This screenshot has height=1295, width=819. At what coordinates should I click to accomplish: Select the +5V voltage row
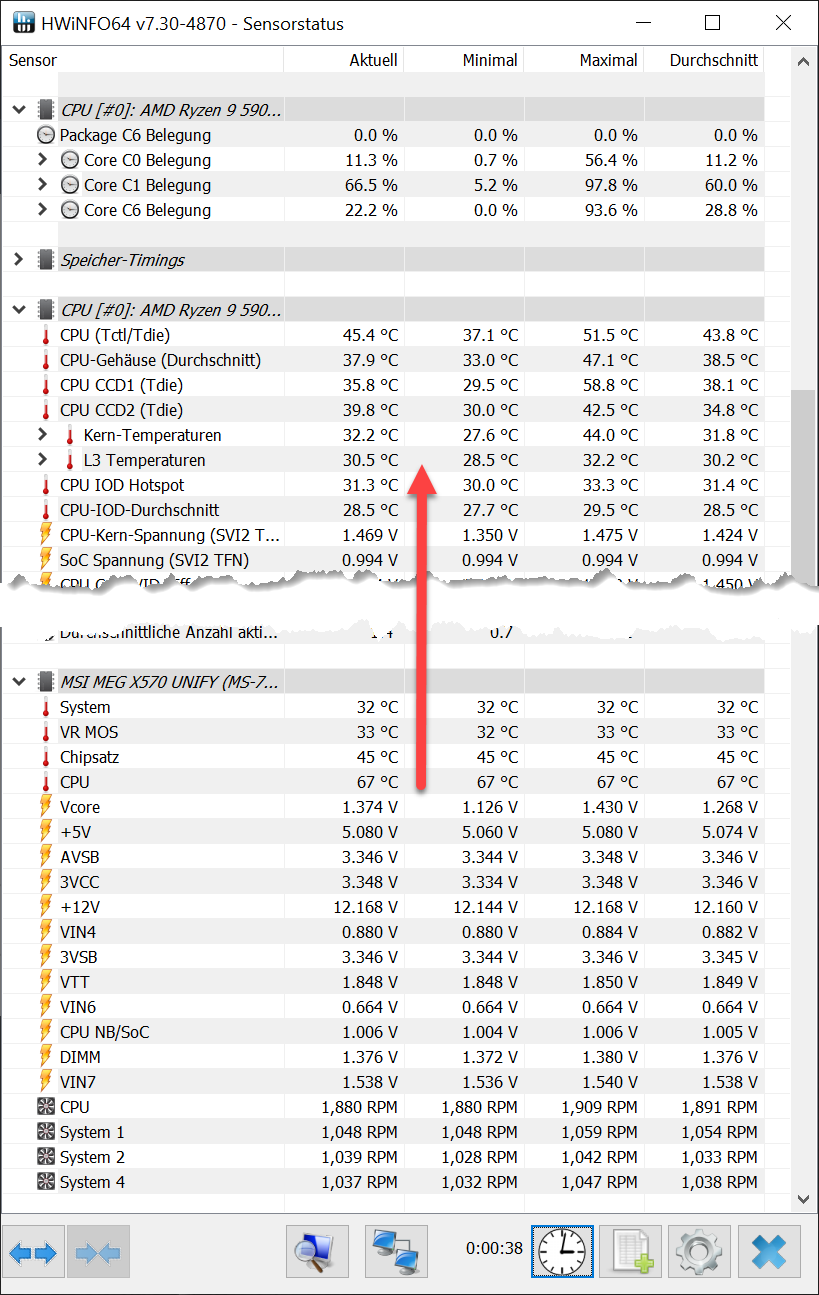click(x=383, y=832)
